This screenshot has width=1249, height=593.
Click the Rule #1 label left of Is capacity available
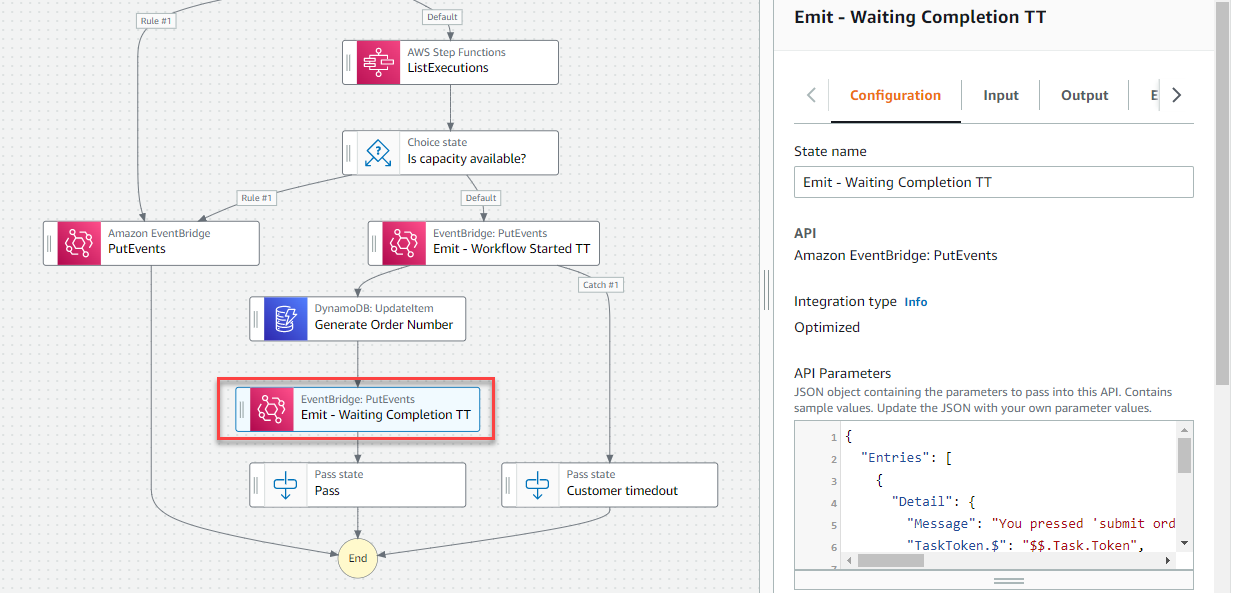pos(257,198)
